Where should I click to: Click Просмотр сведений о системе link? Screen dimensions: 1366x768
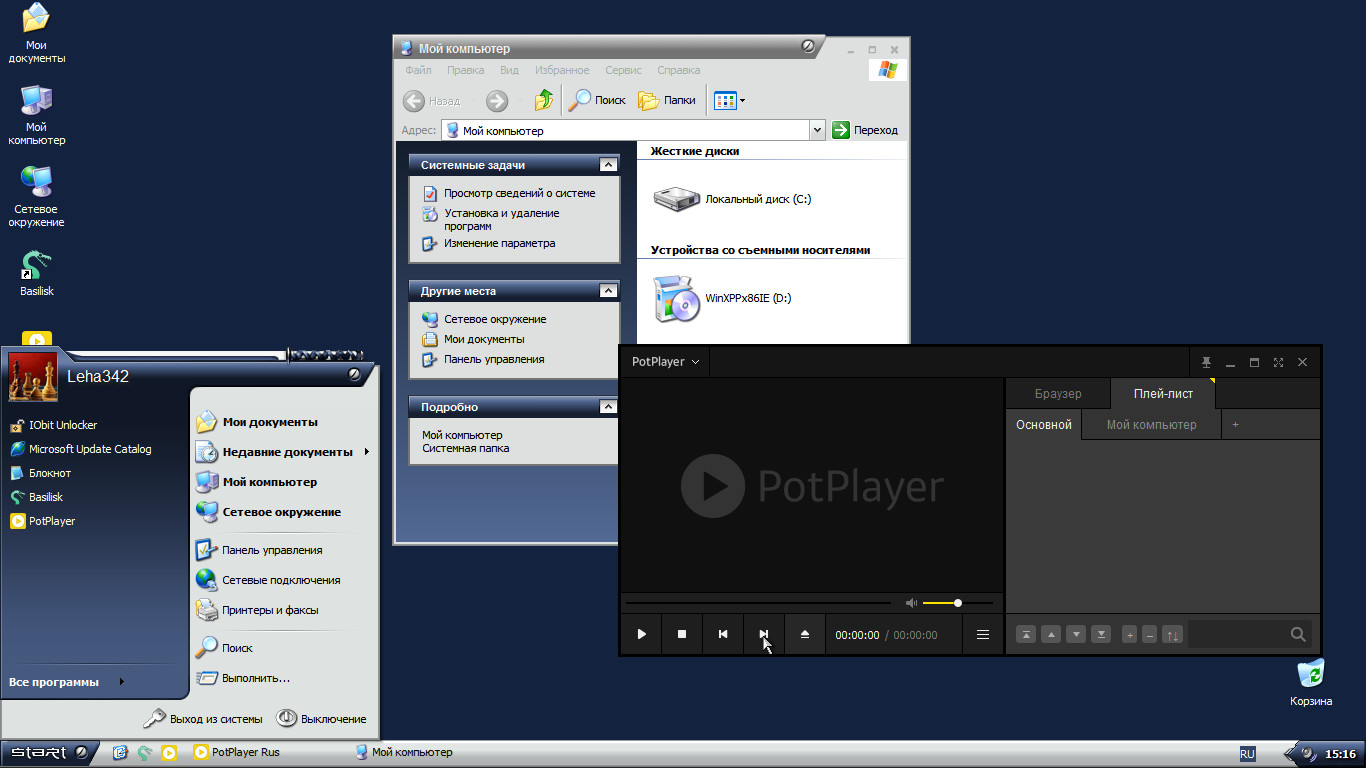[x=519, y=193]
